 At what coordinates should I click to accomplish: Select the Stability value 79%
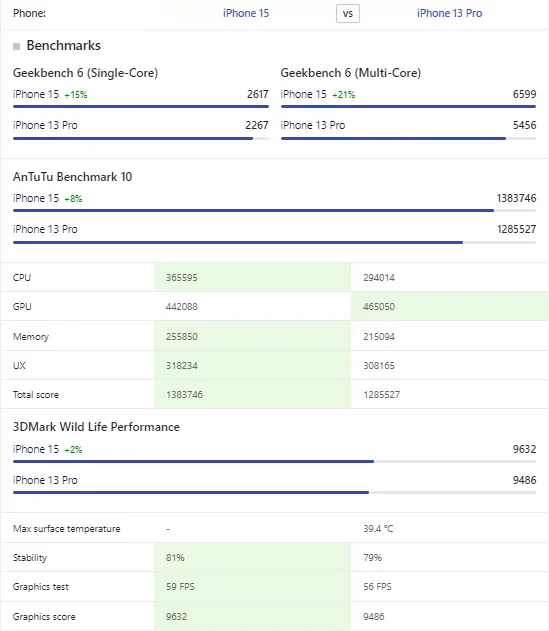372,558
